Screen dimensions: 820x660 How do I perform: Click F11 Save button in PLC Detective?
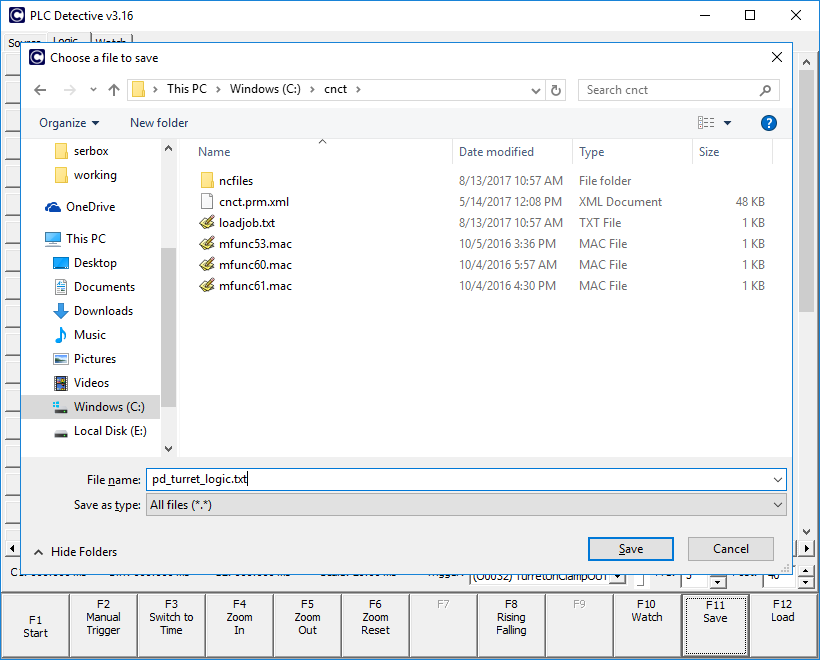[x=715, y=625]
